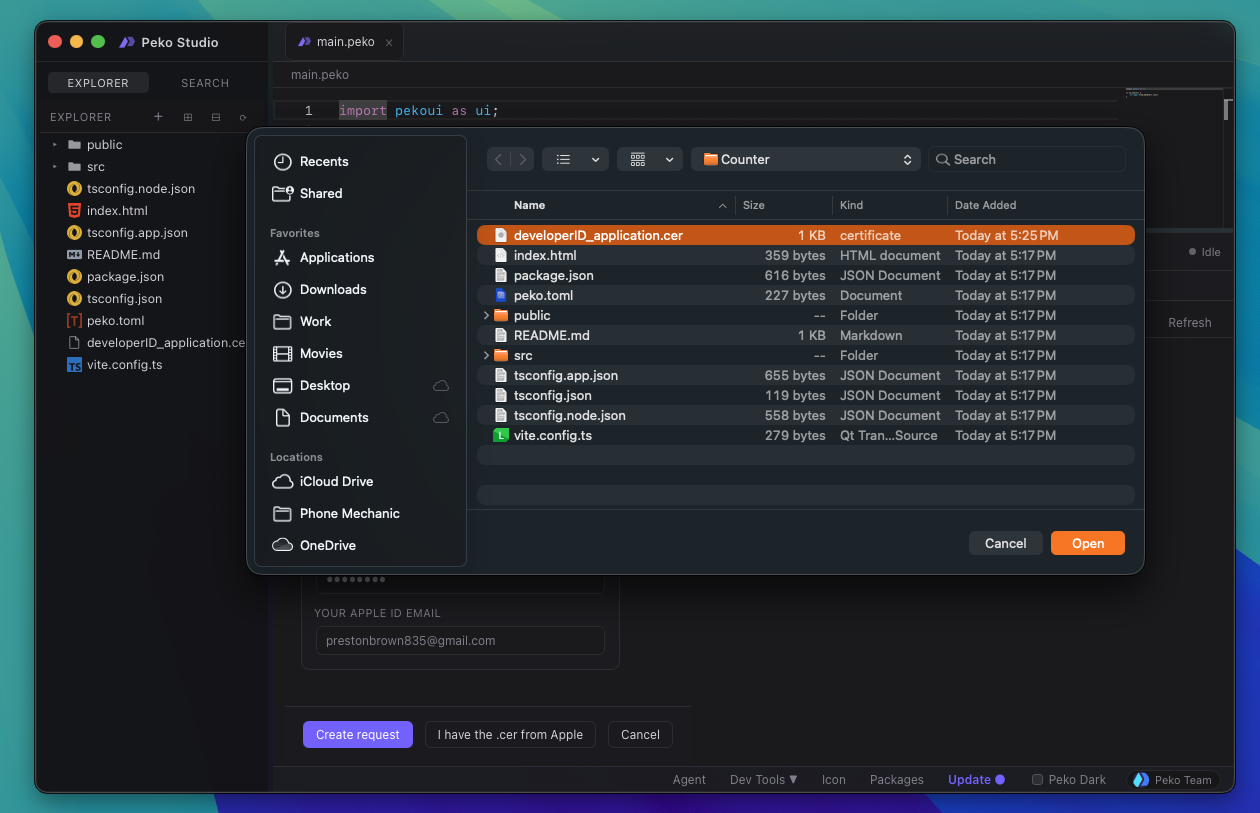Click the new file plus icon in Explorer
This screenshot has width=1260, height=813.
tap(158, 117)
